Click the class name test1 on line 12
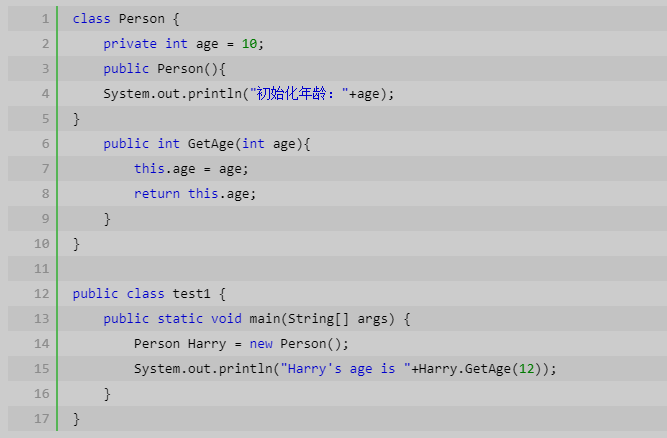Screen dimensions: 667x438 [x=191, y=294]
